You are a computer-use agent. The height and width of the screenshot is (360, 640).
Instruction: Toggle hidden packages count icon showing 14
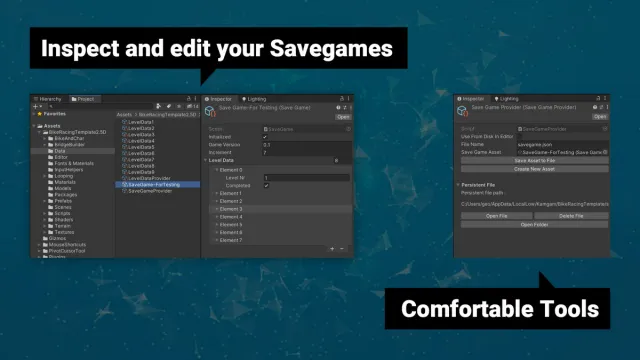[193, 106]
